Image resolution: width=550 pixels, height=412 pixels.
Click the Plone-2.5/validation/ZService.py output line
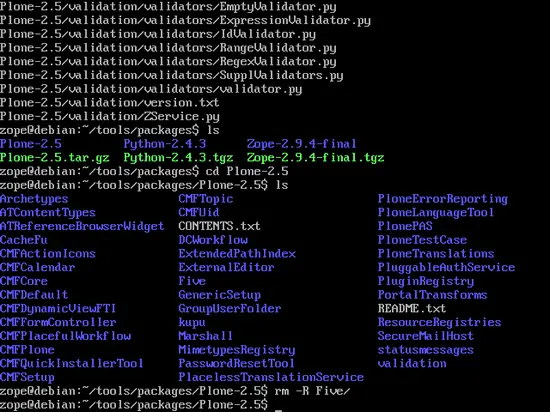[110, 116]
